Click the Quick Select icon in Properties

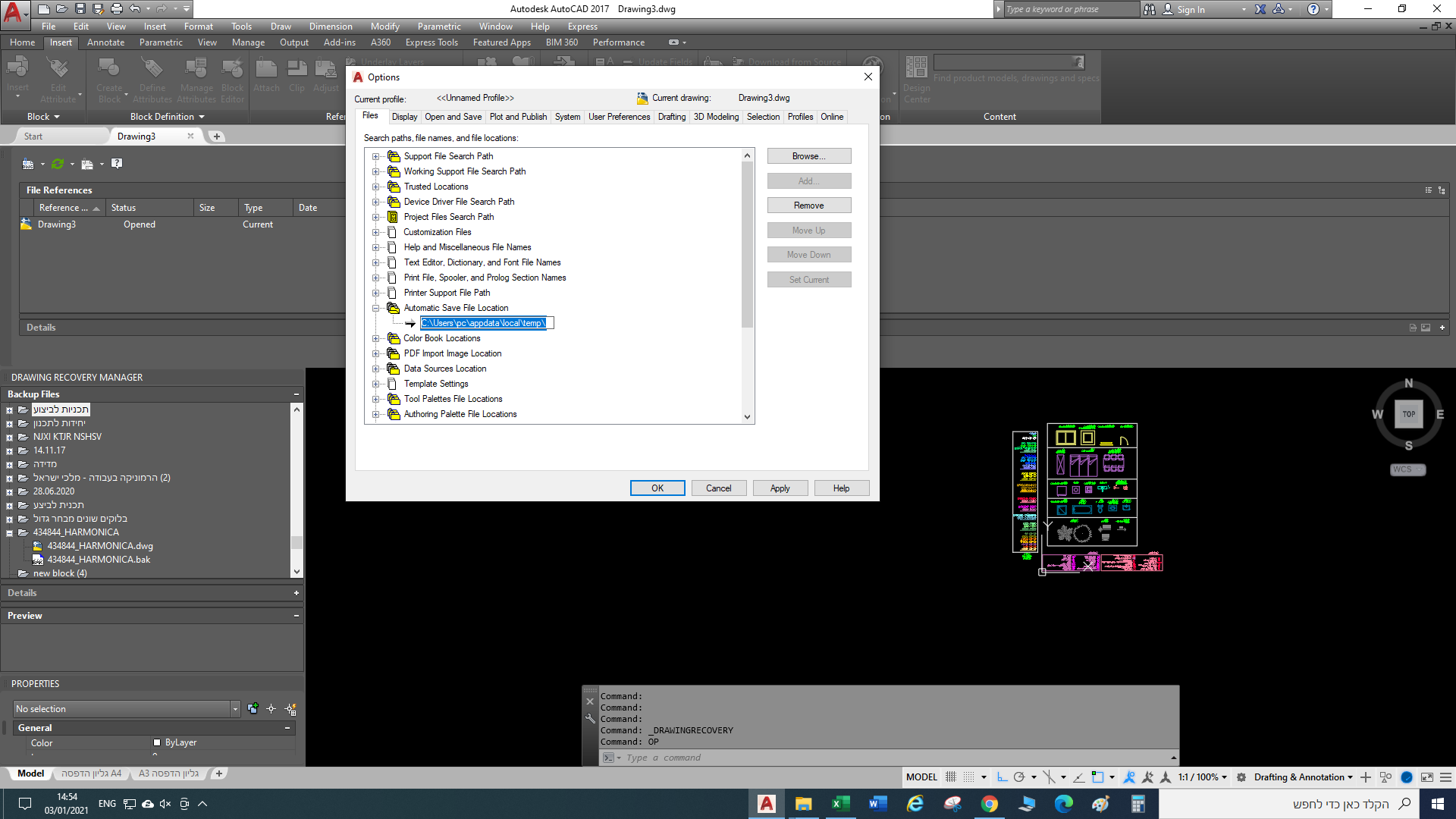(x=290, y=709)
